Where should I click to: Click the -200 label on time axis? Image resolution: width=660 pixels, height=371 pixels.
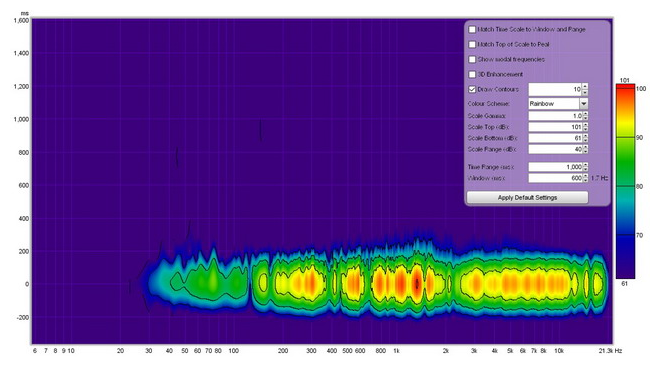22,318
